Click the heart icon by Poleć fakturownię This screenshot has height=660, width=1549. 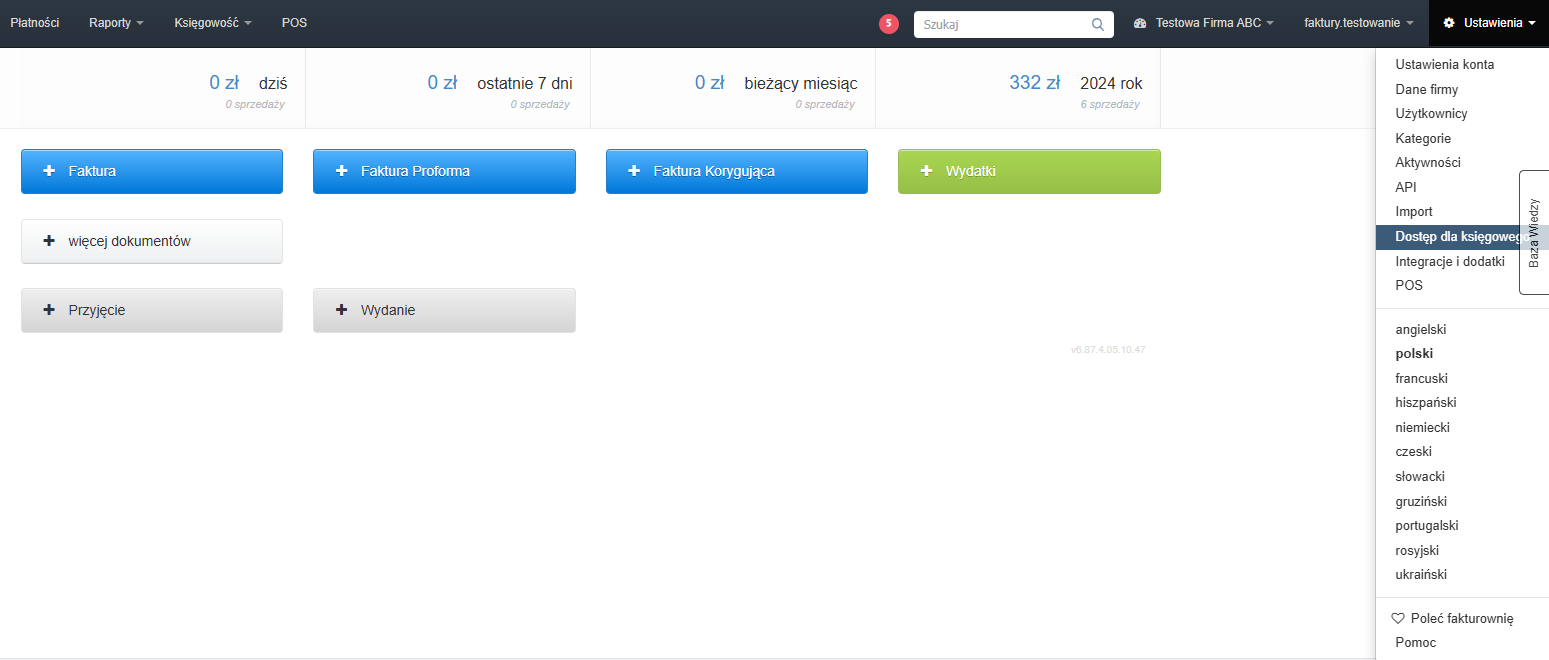tap(1398, 619)
